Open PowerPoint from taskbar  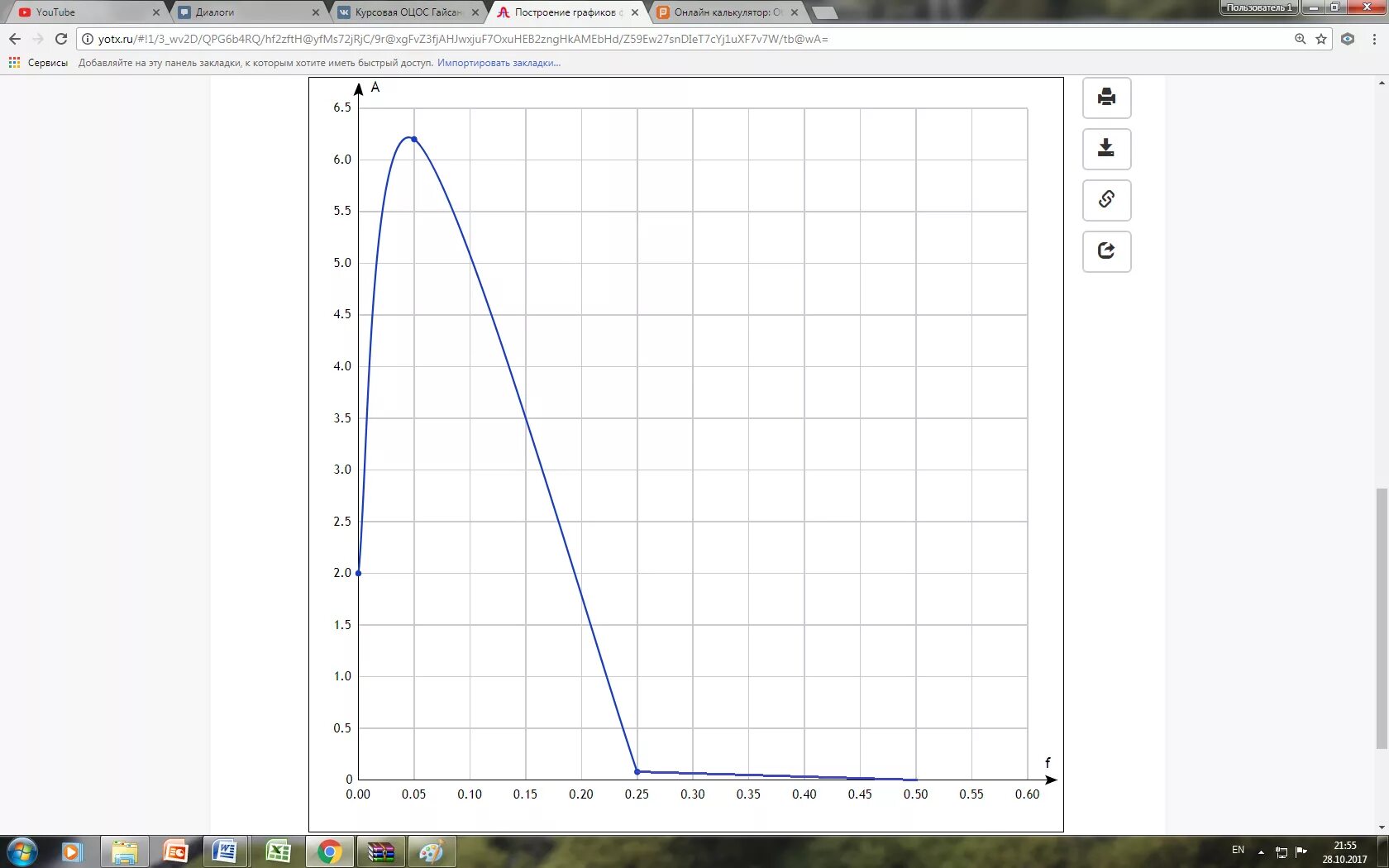tap(176, 851)
